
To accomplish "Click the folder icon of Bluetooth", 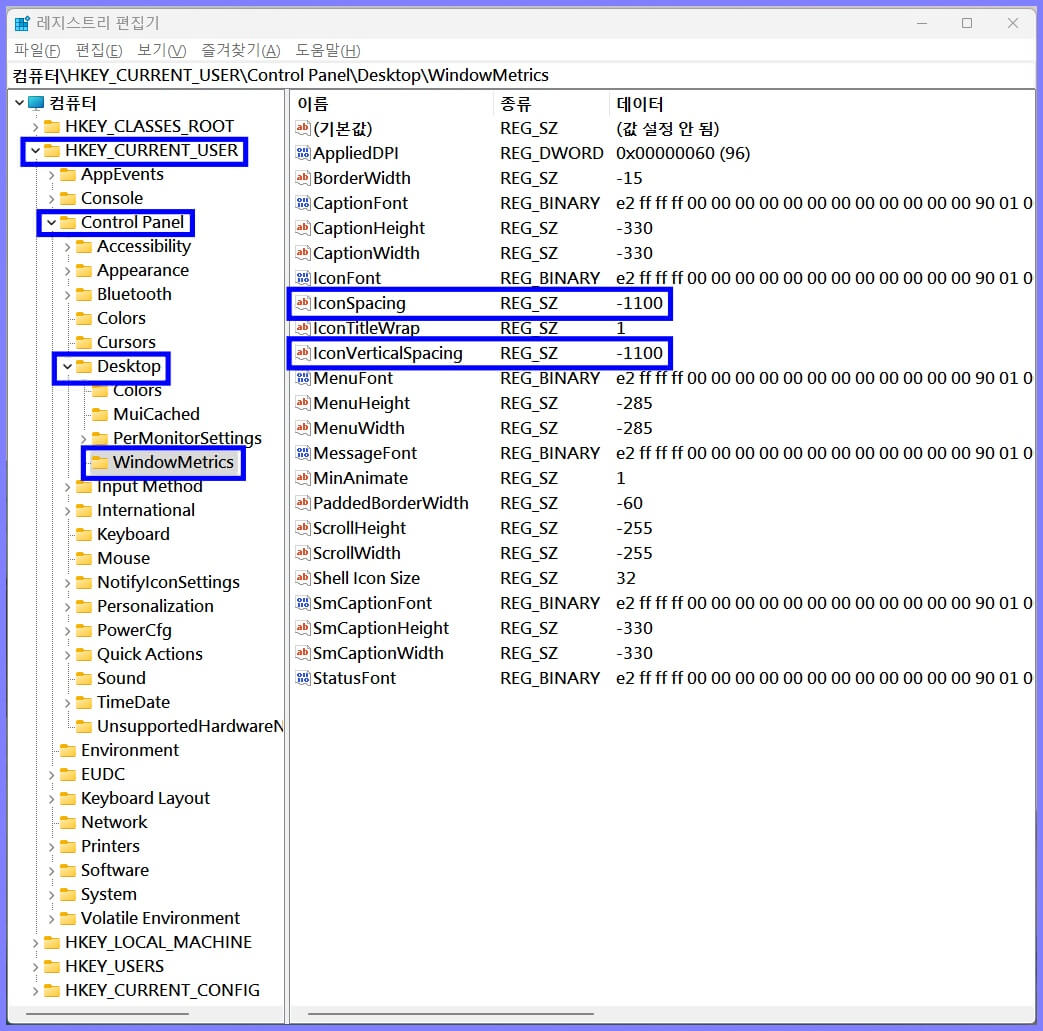I will [x=84, y=294].
